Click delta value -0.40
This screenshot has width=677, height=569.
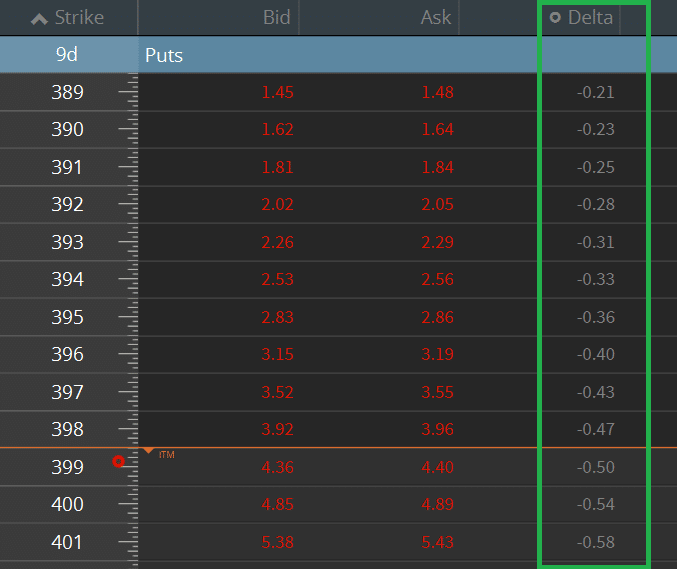point(595,354)
